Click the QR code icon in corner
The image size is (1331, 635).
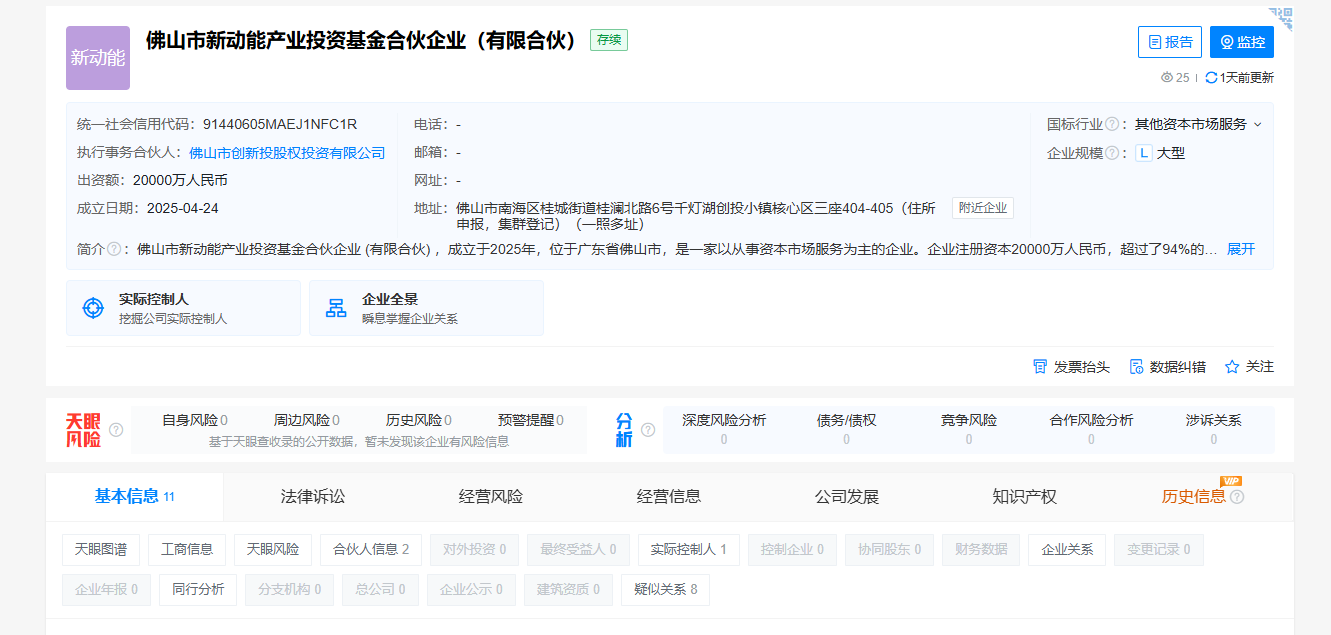point(1281,19)
